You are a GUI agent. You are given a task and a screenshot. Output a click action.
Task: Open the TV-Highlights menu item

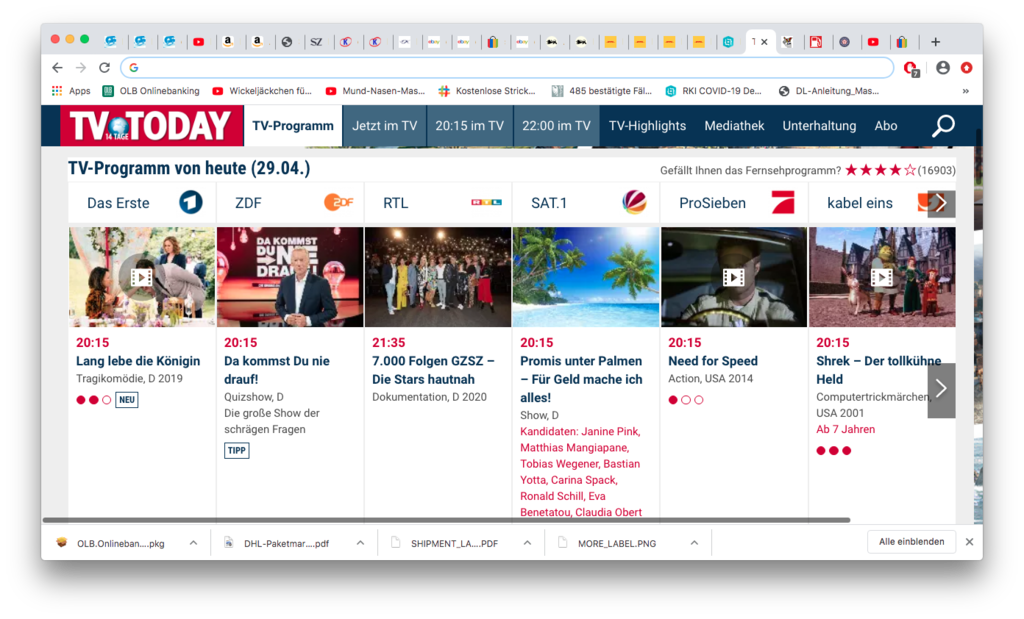[x=647, y=125]
